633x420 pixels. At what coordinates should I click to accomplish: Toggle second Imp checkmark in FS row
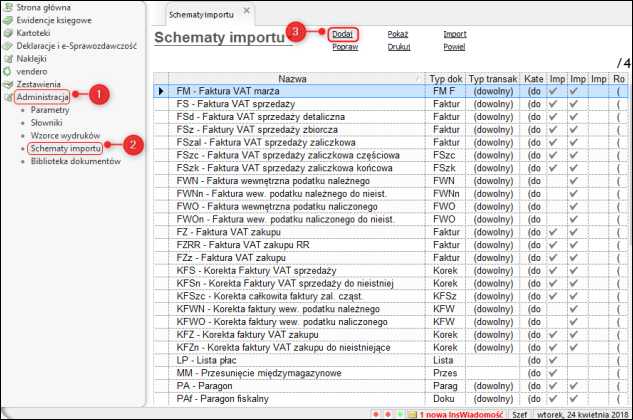click(574, 104)
